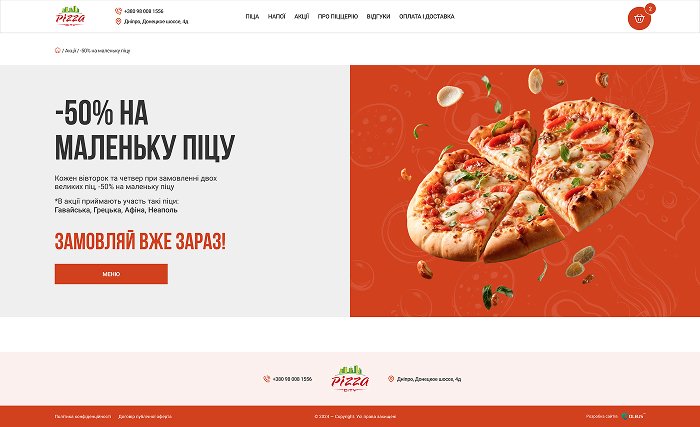
Task: Click the footer Pizza City logo
Action: 350,379
